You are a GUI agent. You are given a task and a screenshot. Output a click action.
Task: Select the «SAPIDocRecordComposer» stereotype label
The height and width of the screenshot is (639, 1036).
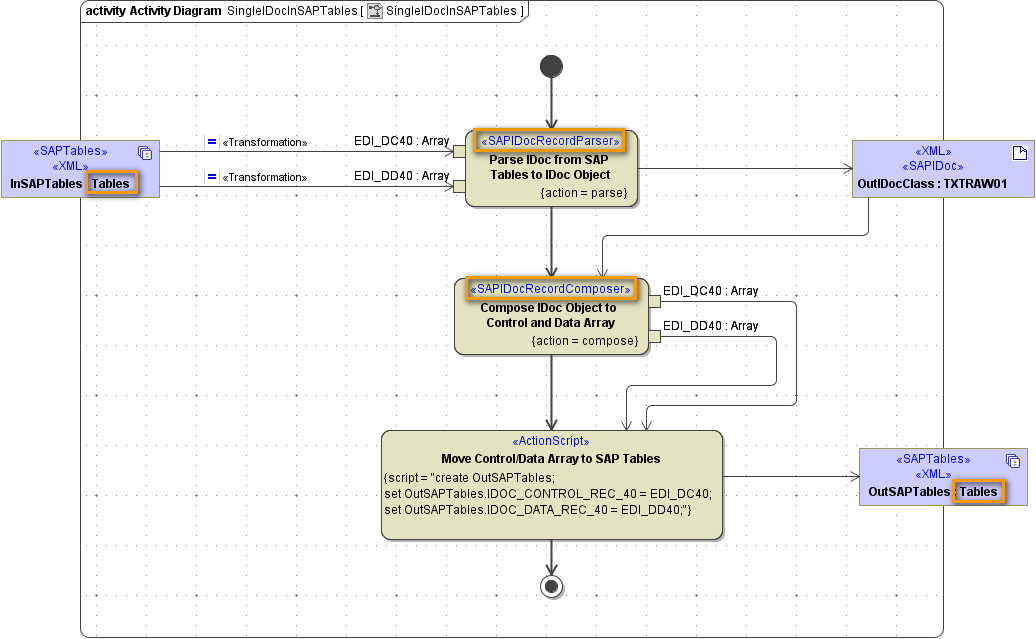[550, 289]
